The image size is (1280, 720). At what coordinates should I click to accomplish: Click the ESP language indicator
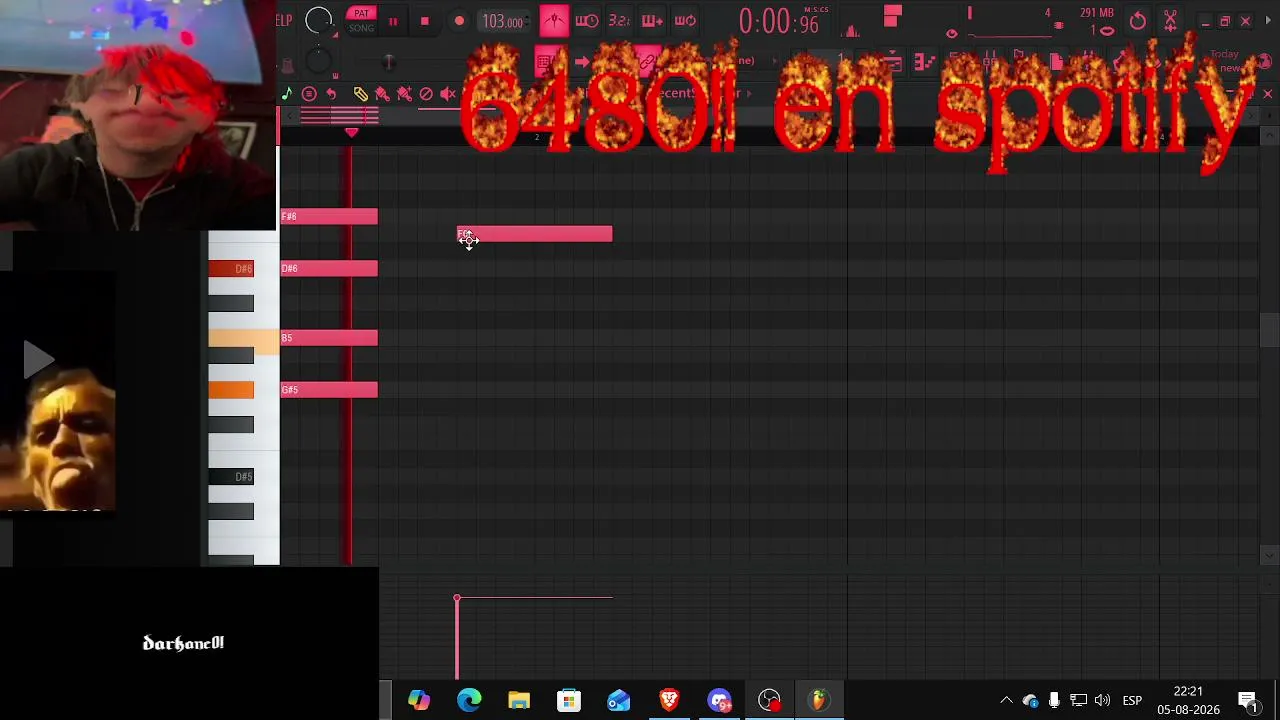coord(1132,700)
